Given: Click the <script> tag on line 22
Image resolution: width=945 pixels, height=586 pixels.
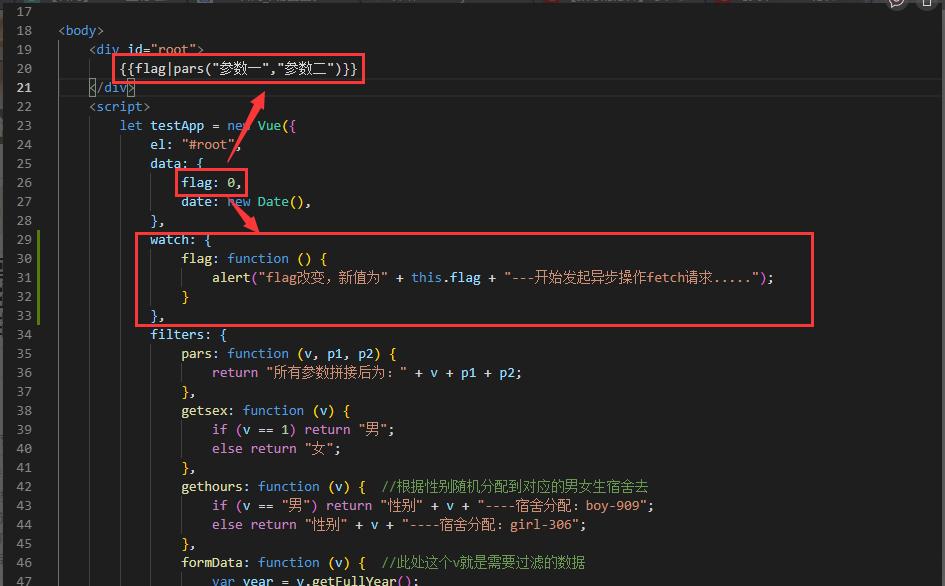Looking at the screenshot, I should [119, 107].
